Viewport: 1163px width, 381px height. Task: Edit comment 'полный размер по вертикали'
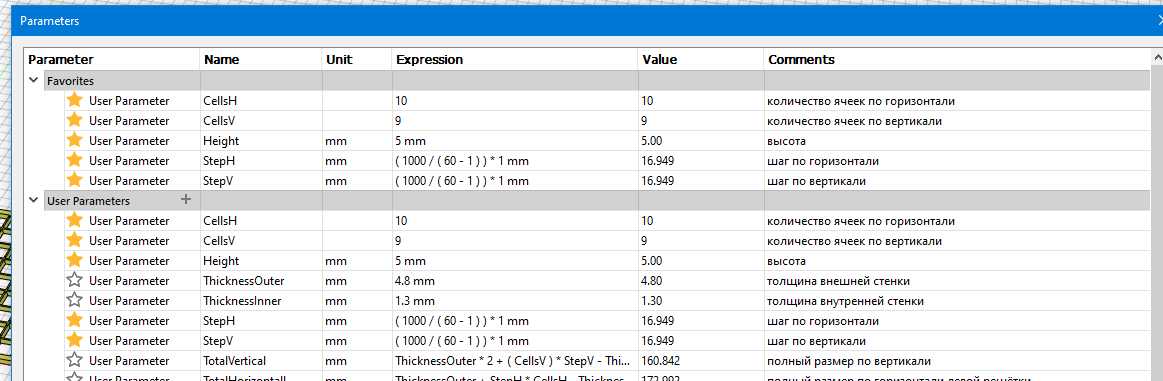pyautogui.click(x=848, y=361)
